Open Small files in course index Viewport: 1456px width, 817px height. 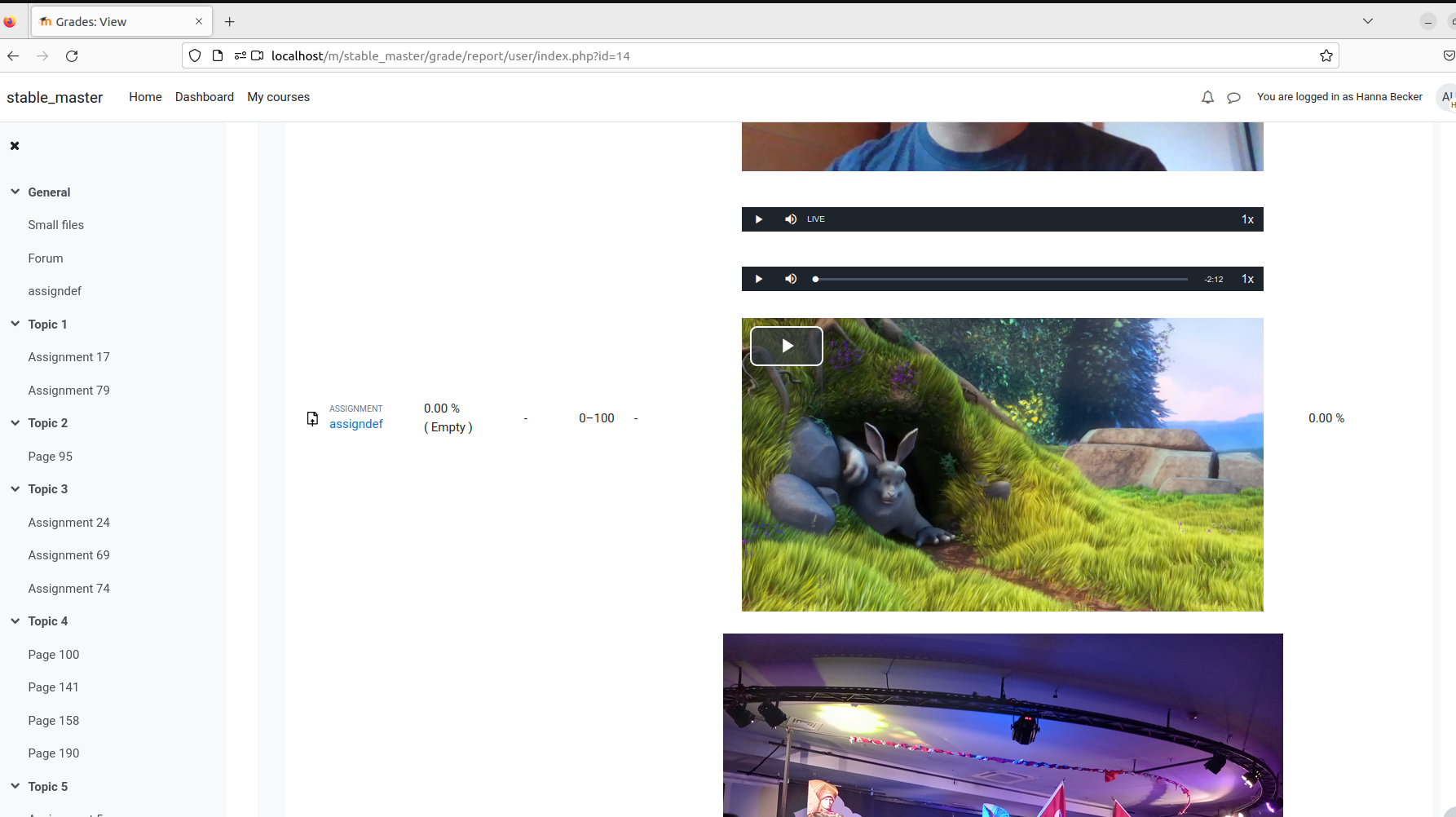56,225
